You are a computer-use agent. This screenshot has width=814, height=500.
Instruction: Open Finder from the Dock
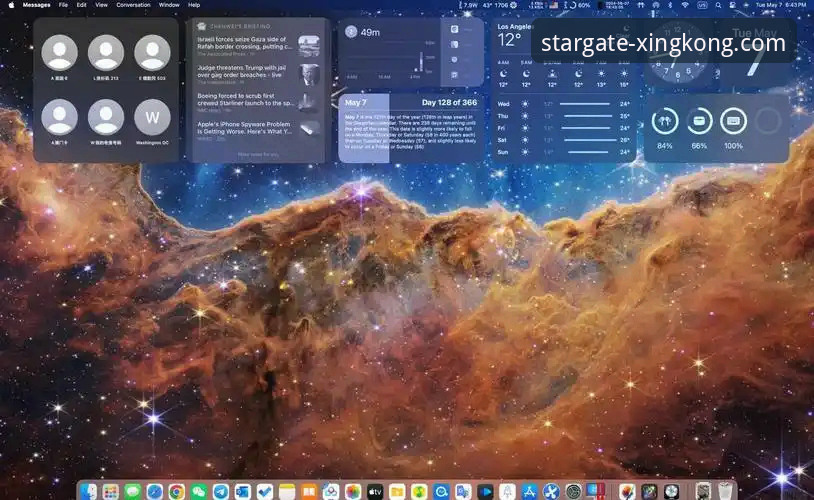pos(89,491)
